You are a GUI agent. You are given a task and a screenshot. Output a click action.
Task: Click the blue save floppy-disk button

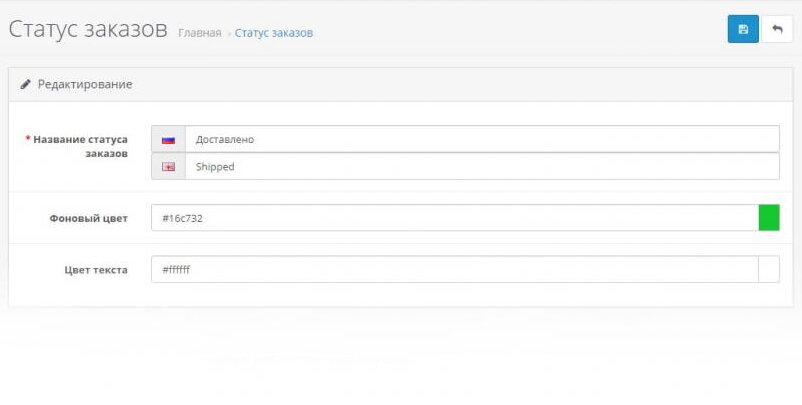pos(743,30)
